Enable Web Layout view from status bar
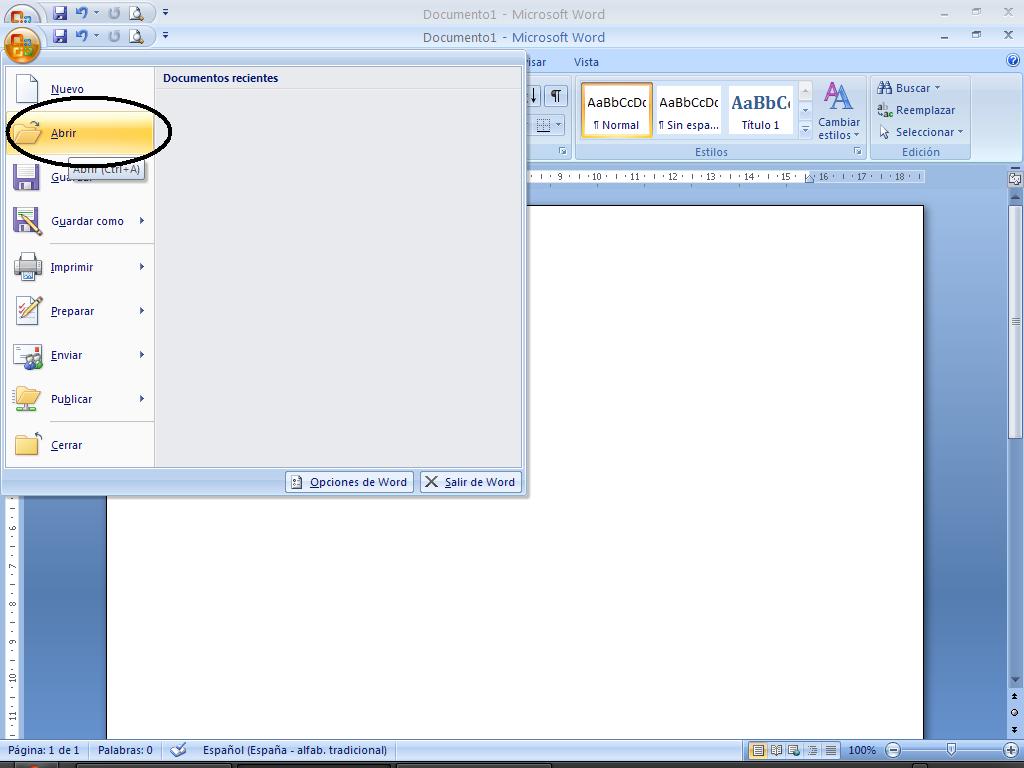This screenshot has height=768, width=1024. click(794, 750)
